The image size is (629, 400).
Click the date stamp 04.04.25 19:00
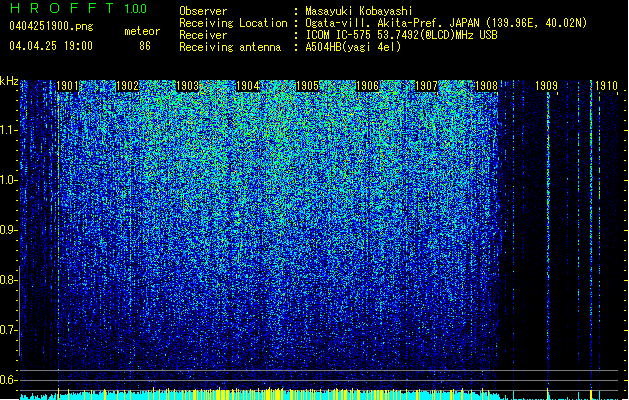click(x=51, y=46)
